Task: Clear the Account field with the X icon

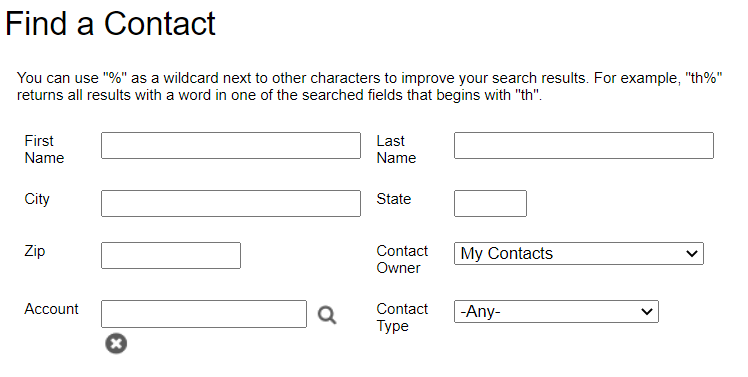Action: [x=116, y=343]
